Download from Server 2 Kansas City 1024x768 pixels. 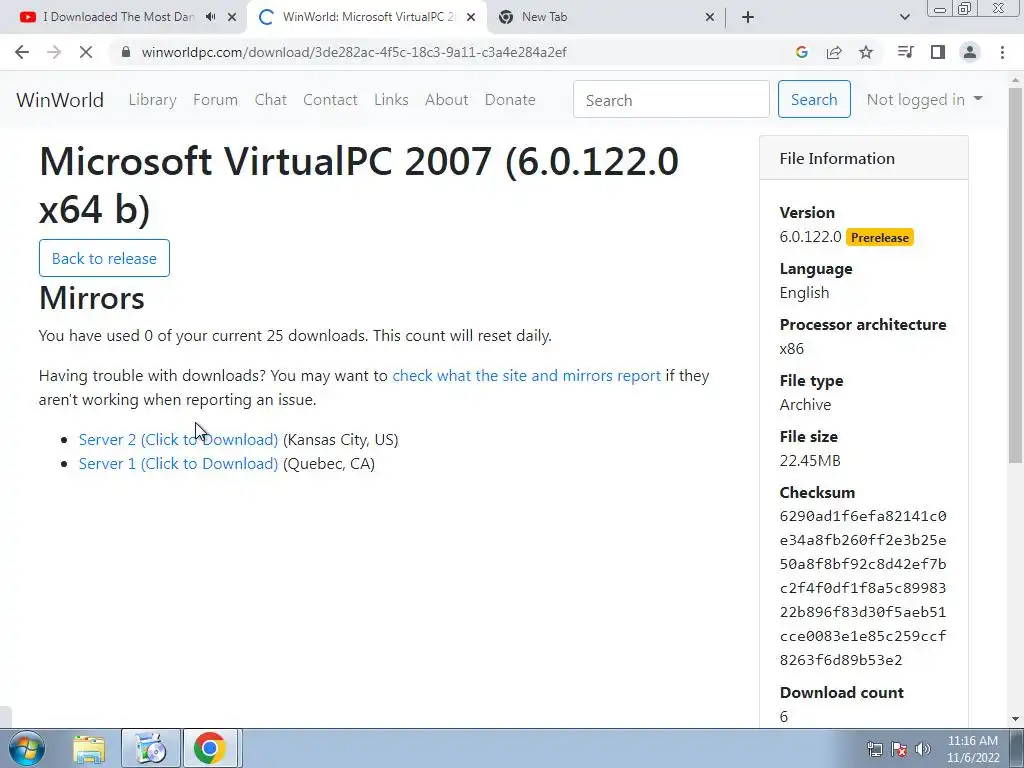point(178,440)
